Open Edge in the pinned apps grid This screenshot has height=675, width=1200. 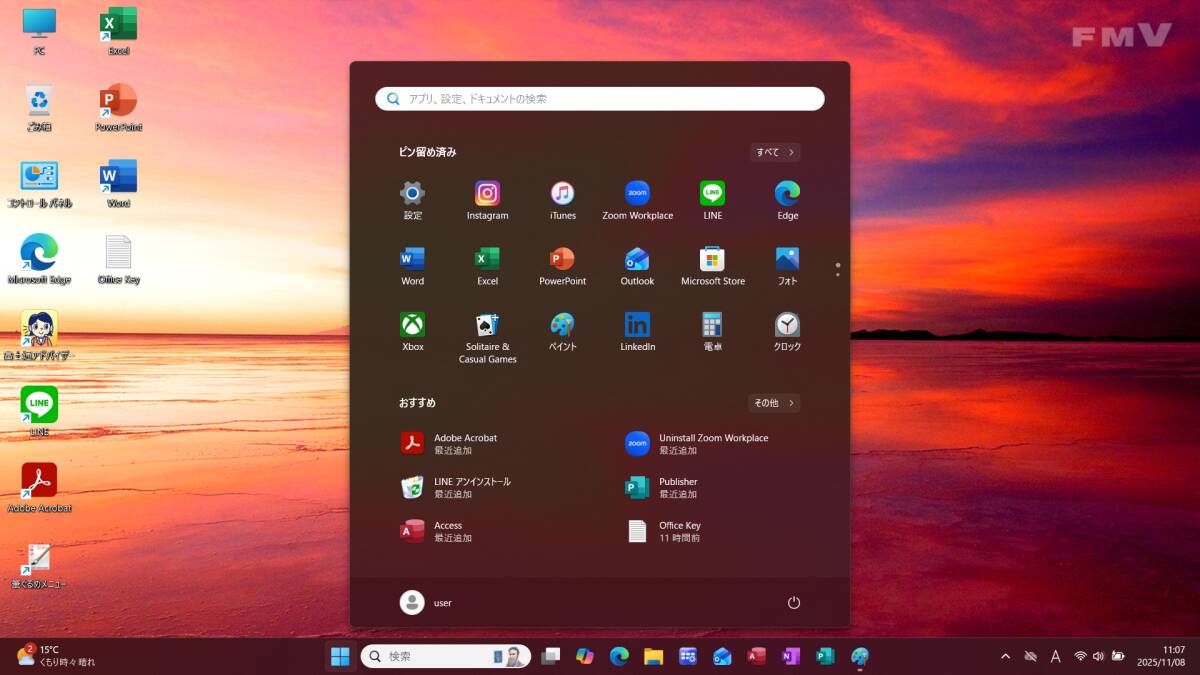pos(787,200)
